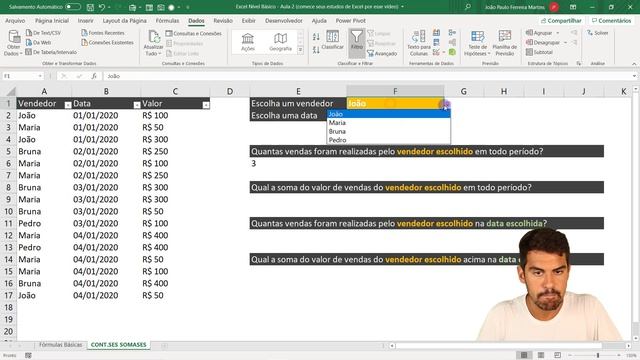640x360 pixels.
Task: Open the Valor column filter dropdown
Action: click(x=206, y=105)
